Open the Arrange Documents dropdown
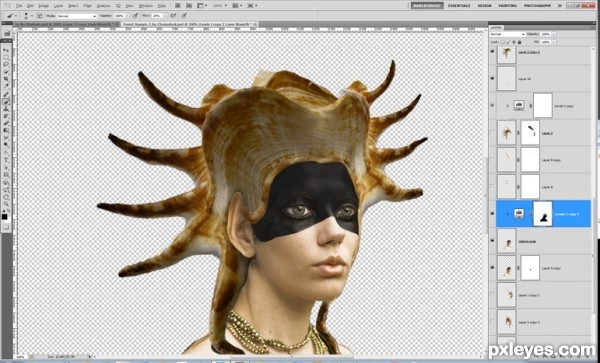The height and width of the screenshot is (363, 600). 237,6
